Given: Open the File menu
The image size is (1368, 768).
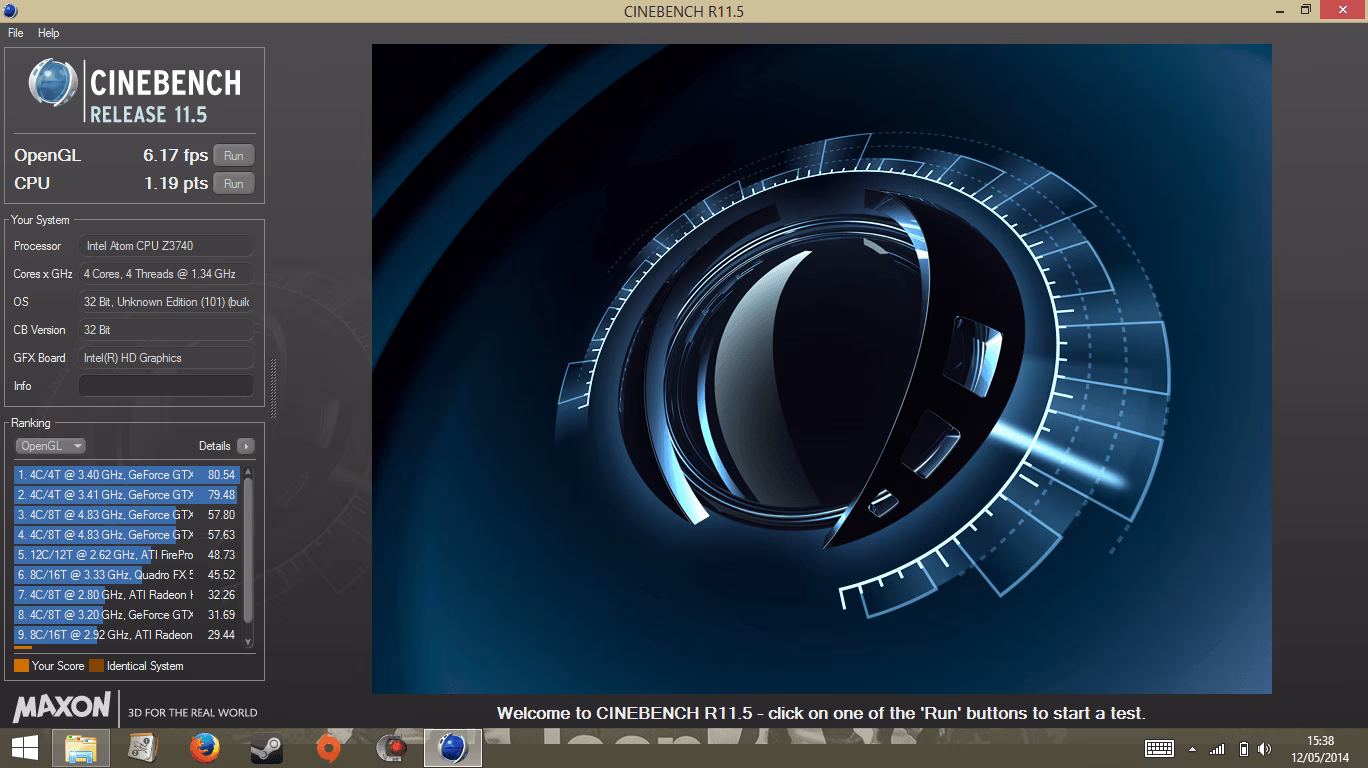Looking at the screenshot, I should (x=16, y=33).
